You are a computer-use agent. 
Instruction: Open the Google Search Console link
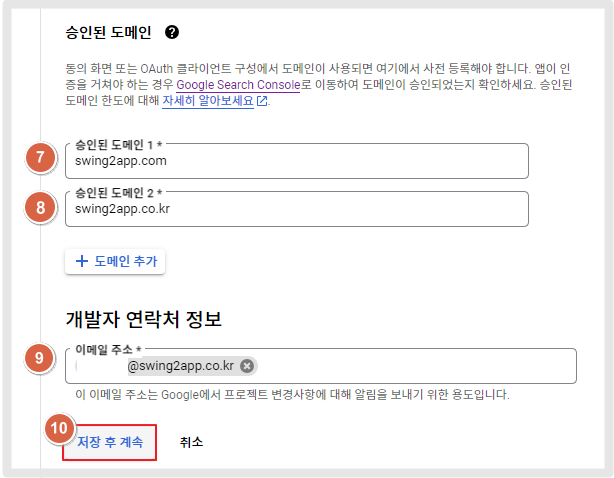[x=238, y=85]
